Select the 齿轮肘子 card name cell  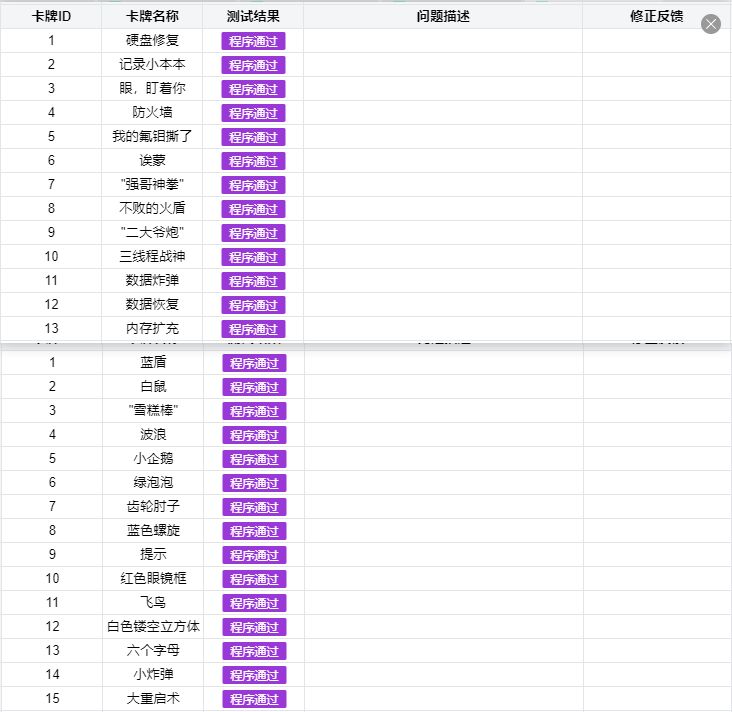point(152,506)
